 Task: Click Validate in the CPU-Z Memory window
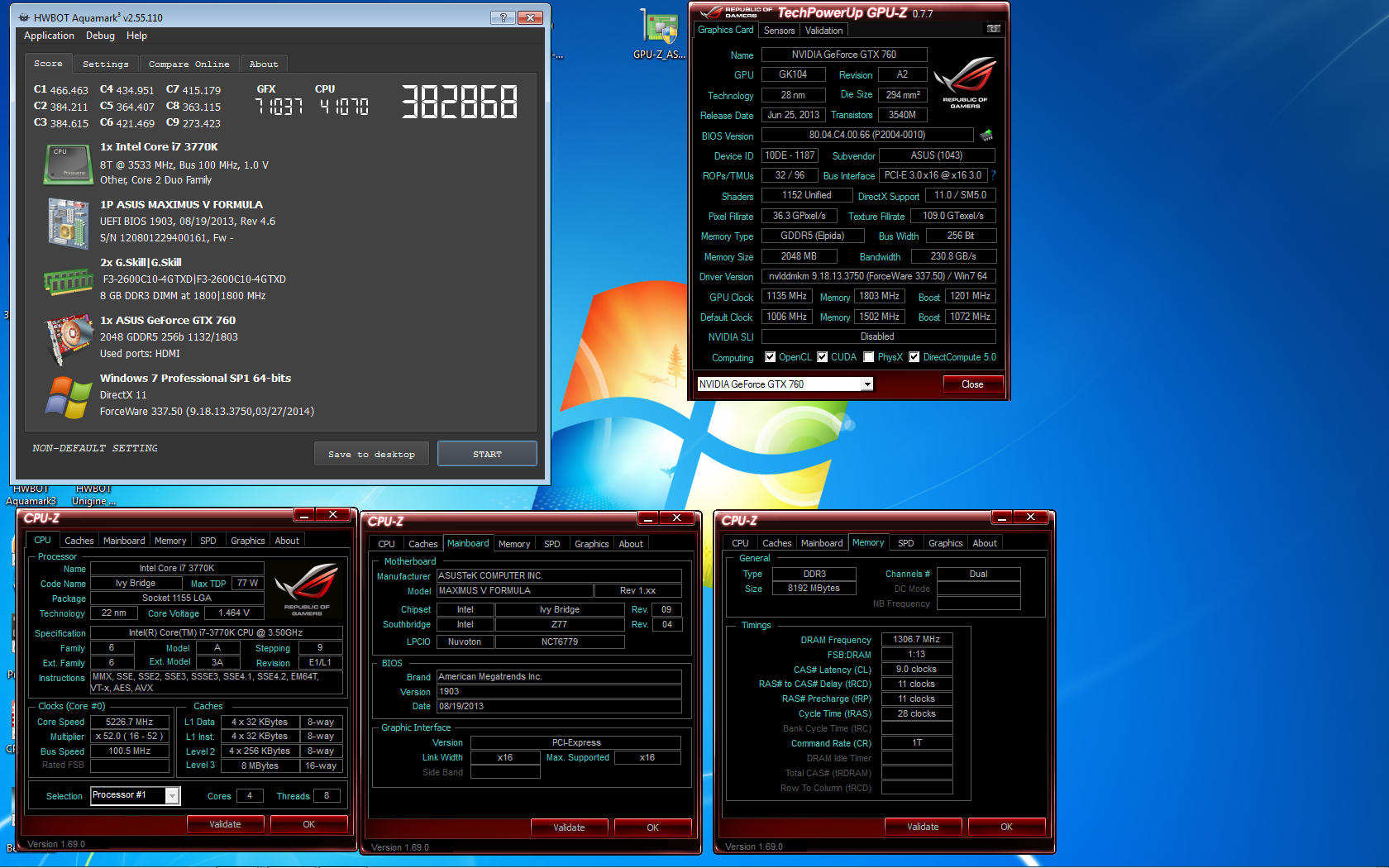tap(923, 827)
